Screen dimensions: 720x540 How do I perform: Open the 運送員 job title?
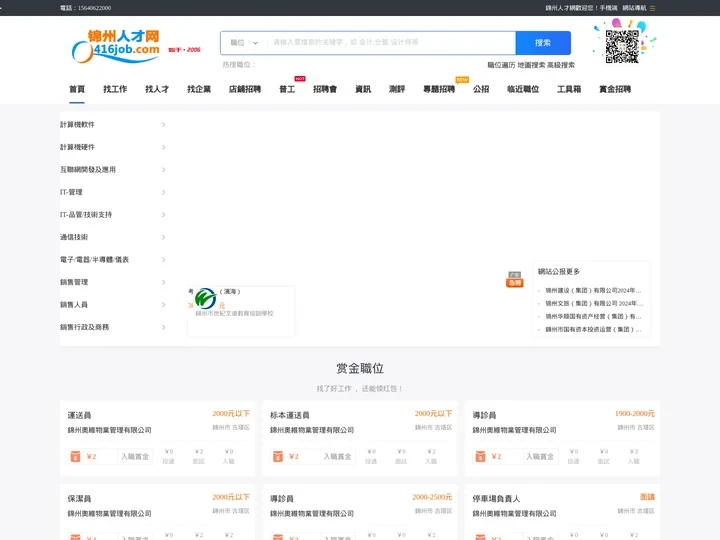click(79, 415)
